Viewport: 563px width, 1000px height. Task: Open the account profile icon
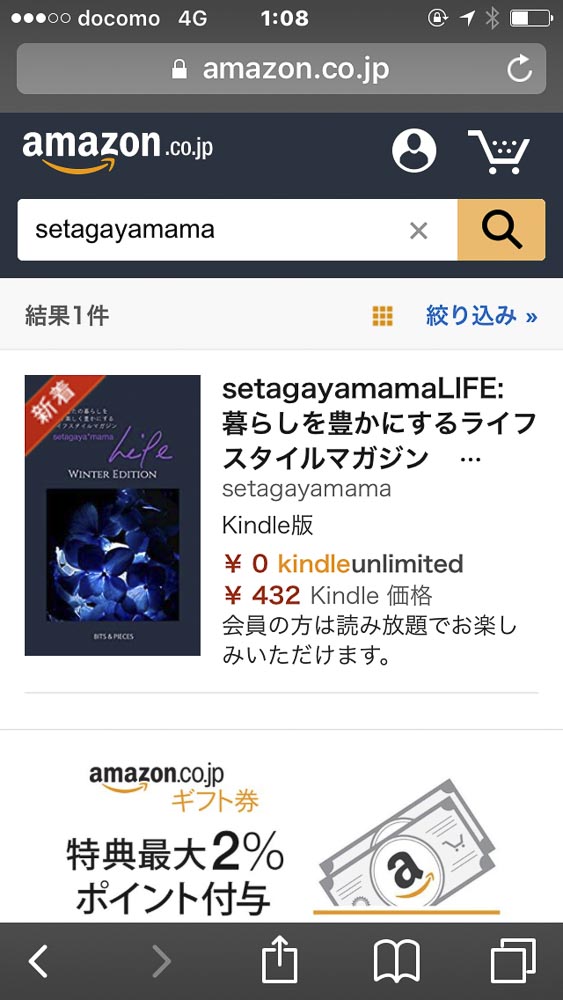click(414, 151)
